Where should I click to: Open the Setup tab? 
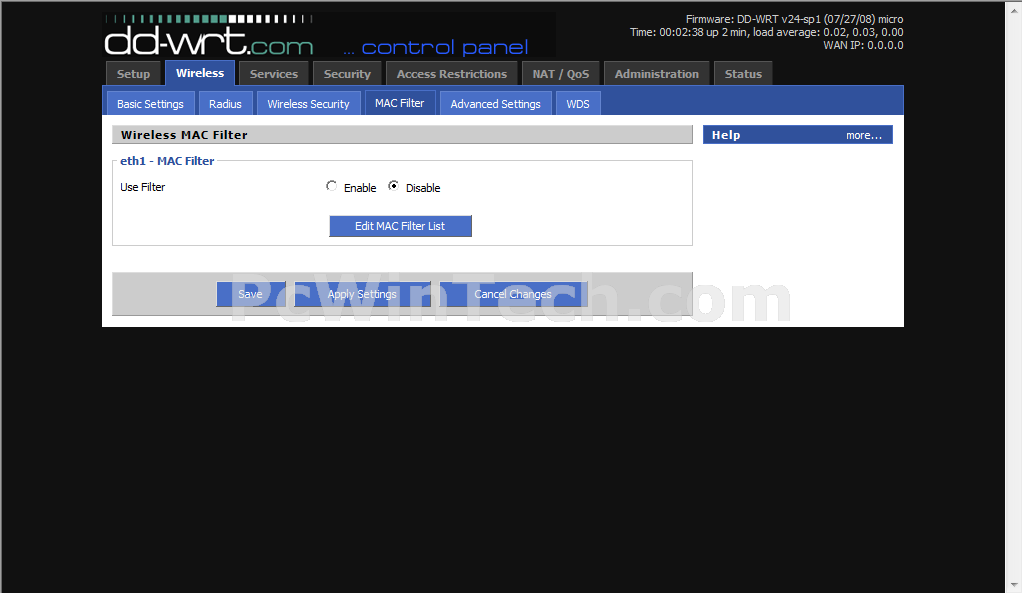tap(133, 74)
